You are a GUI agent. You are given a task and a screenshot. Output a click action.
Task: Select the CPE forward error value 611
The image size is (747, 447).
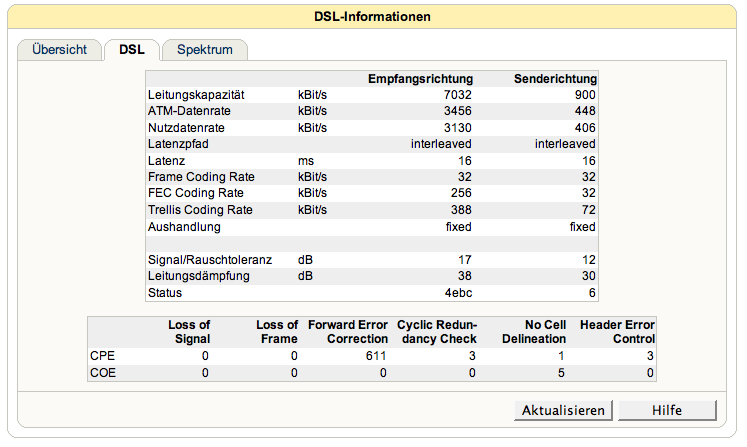point(375,355)
